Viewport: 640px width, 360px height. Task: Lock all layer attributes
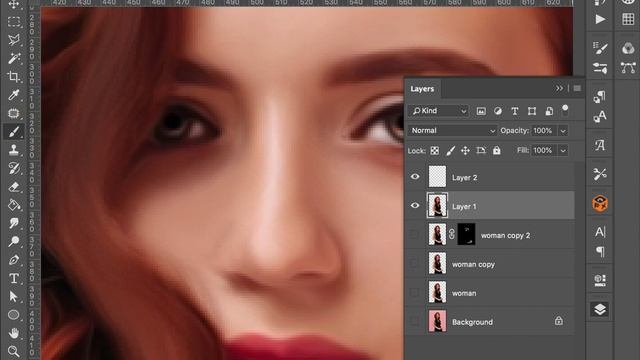[496, 151]
